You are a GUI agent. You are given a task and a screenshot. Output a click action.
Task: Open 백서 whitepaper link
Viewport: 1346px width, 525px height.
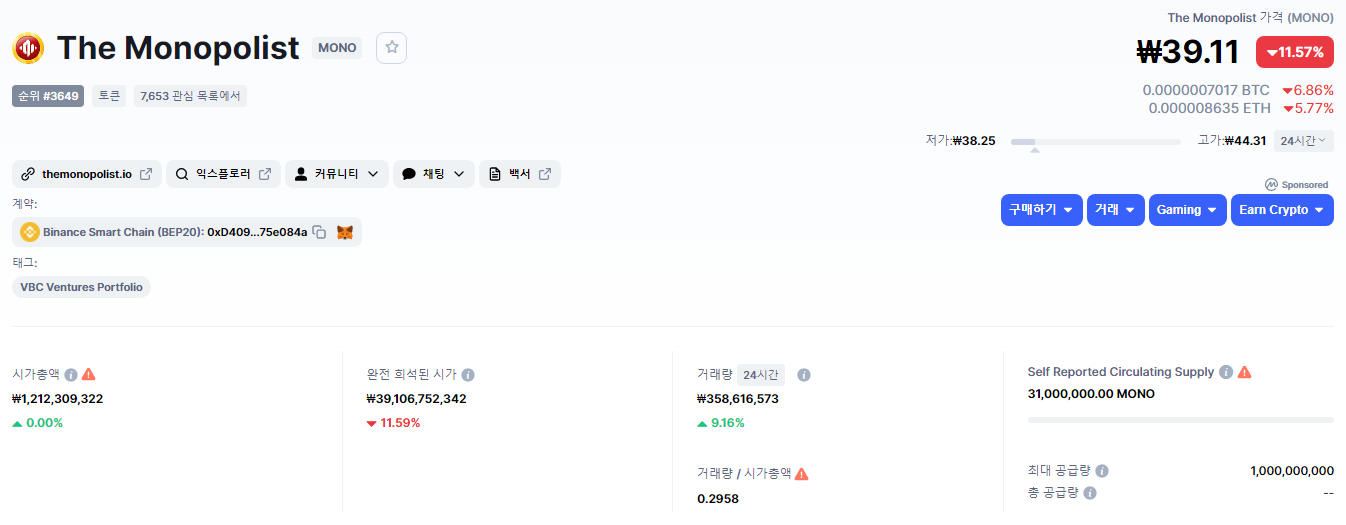tap(520, 174)
